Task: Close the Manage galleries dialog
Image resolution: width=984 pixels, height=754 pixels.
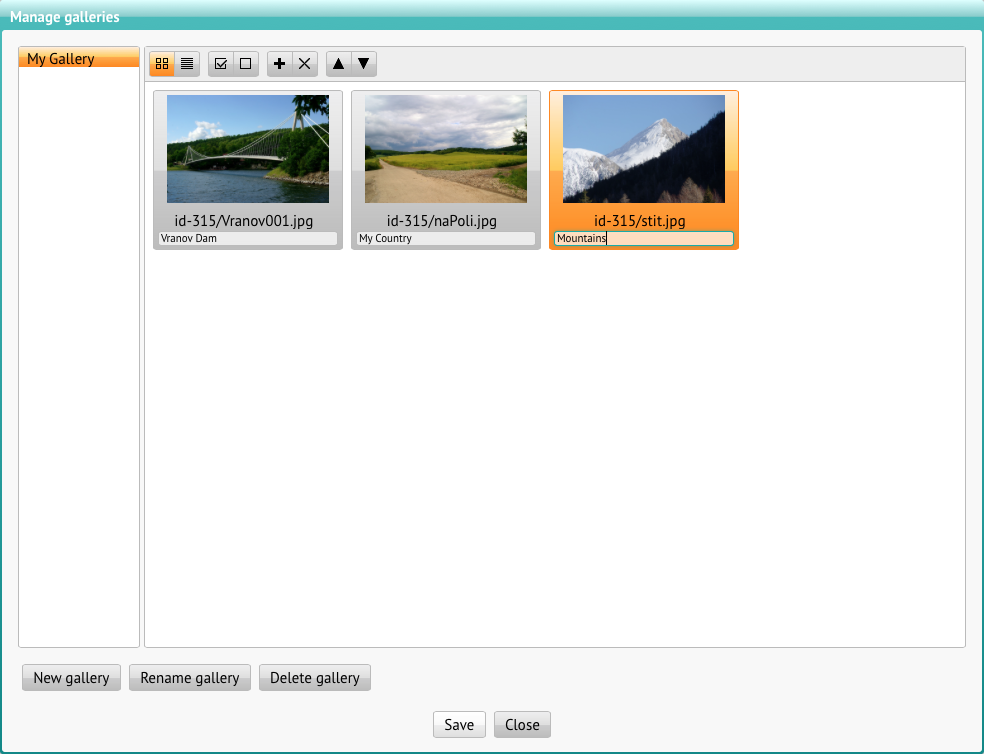Action: pos(522,724)
